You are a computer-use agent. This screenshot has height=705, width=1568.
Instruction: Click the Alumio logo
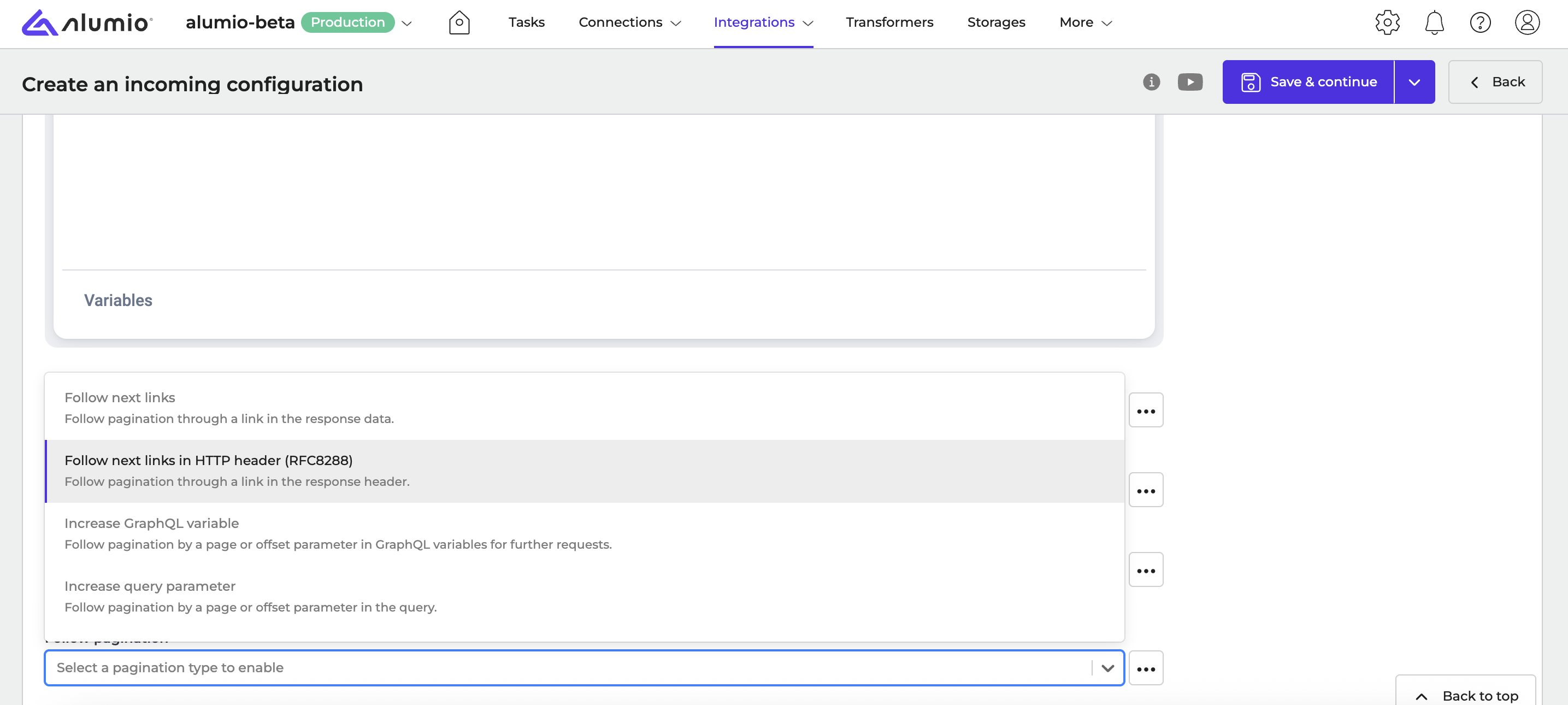(87, 22)
